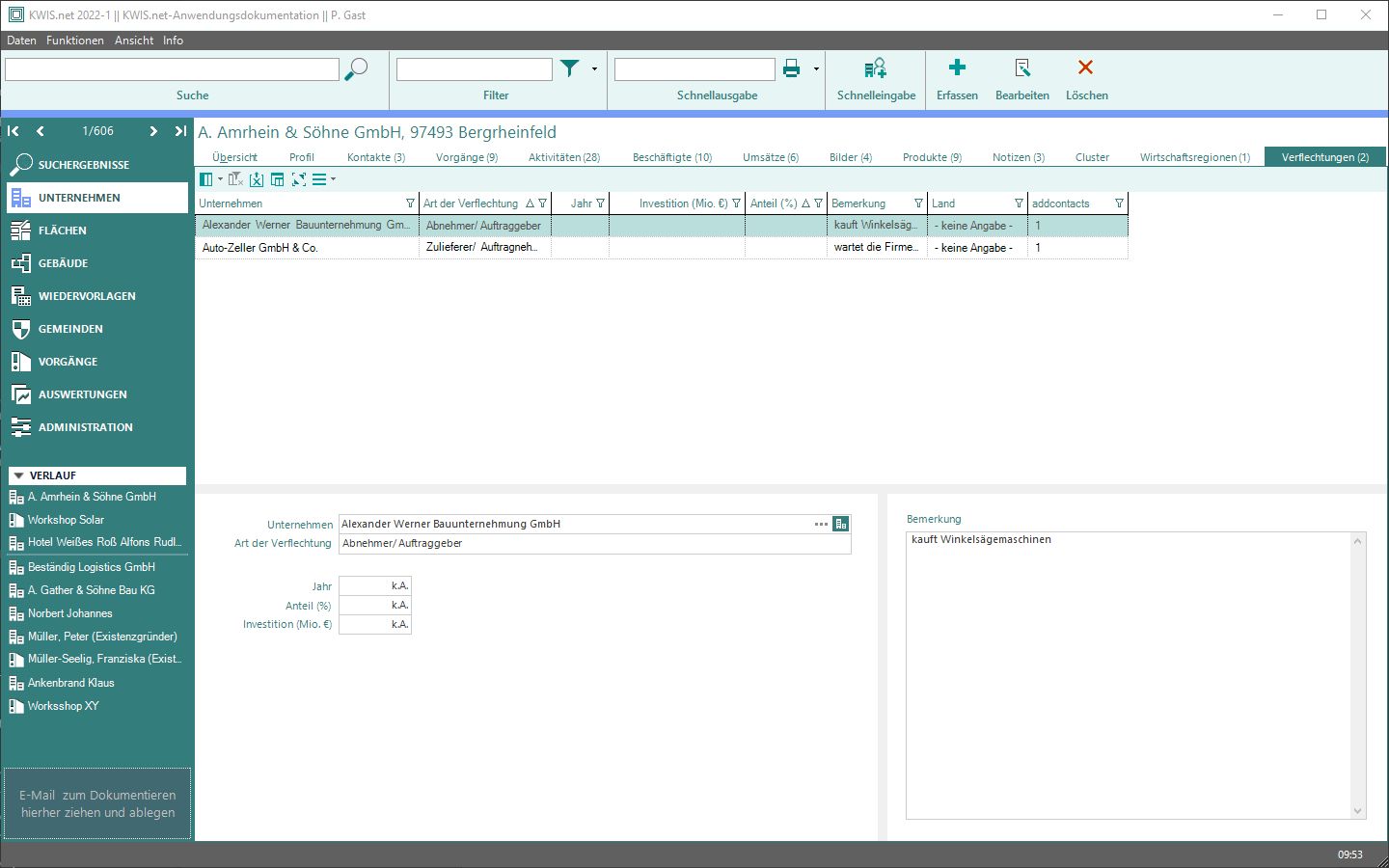Open Schnelleingabe quick entry
The image size is (1389, 868).
click(876, 78)
